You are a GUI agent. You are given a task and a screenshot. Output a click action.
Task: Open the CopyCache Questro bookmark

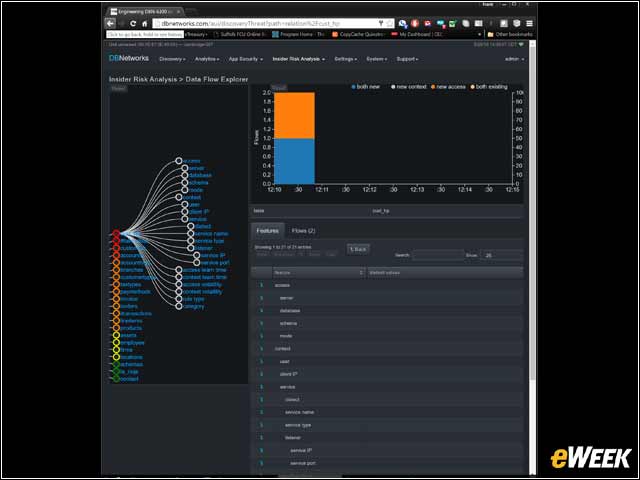(x=358, y=35)
